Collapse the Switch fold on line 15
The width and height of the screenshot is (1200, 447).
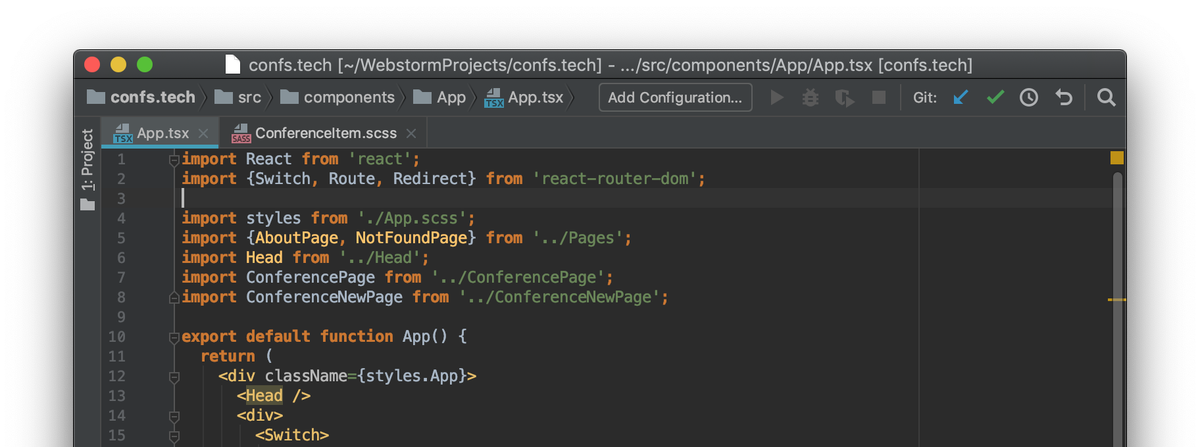click(x=174, y=435)
